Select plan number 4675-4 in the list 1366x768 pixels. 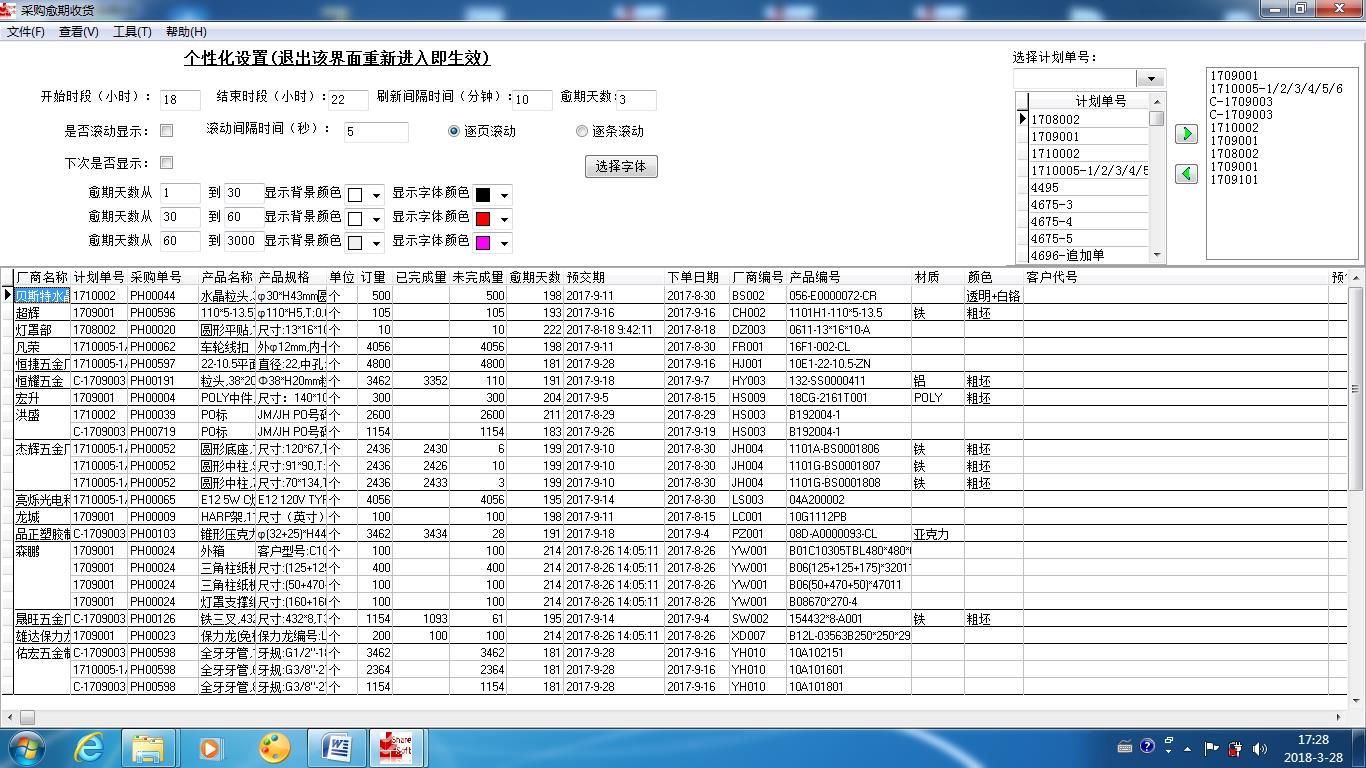coord(1089,221)
